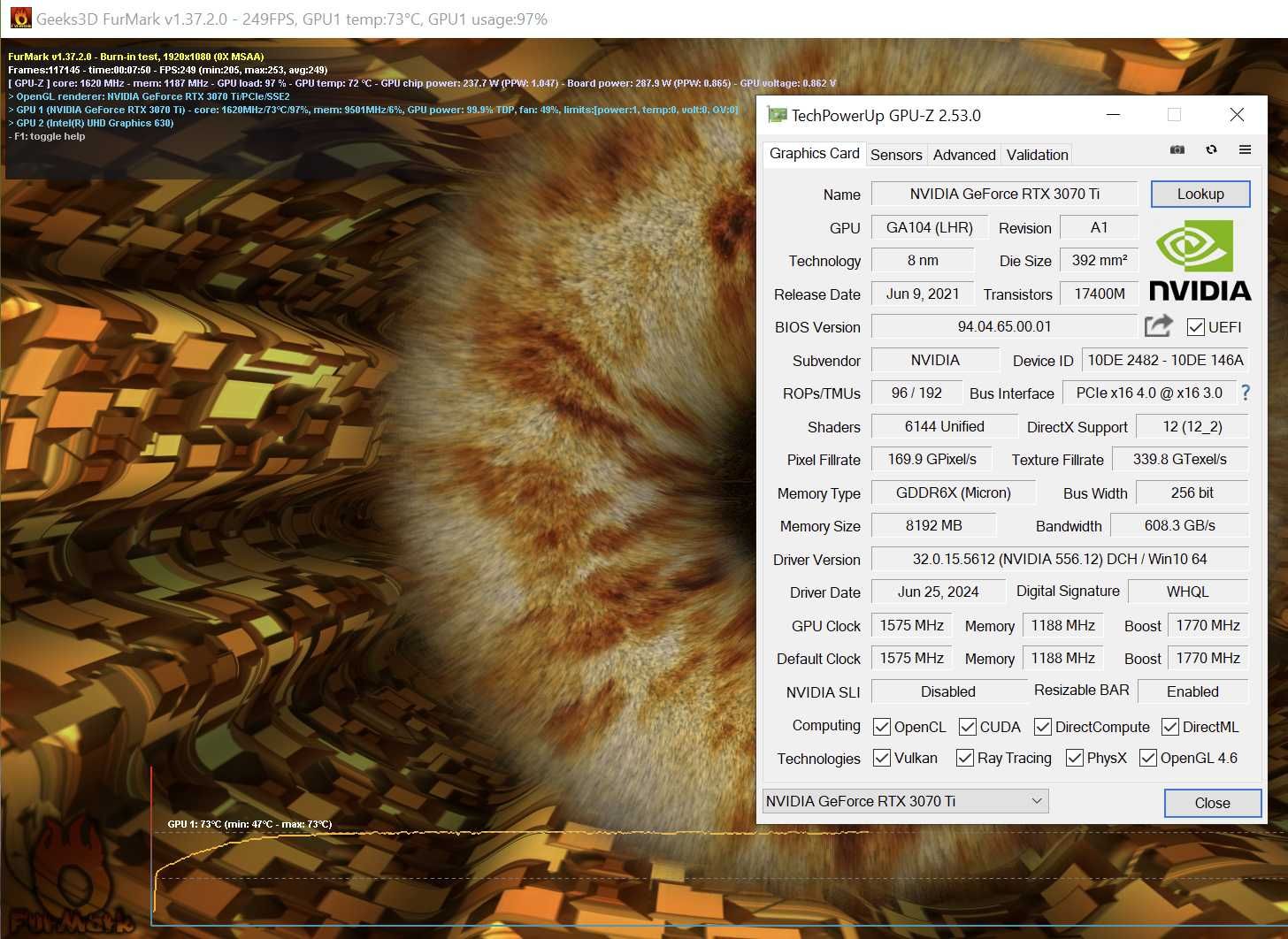
Task: Click the NVIDIA logo in GPU-Z
Action: point(1200,260)
